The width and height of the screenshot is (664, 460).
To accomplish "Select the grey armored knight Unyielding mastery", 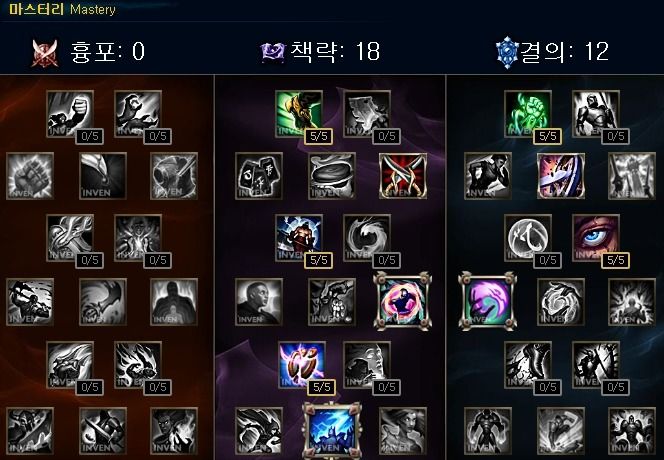I will point(595,114).
